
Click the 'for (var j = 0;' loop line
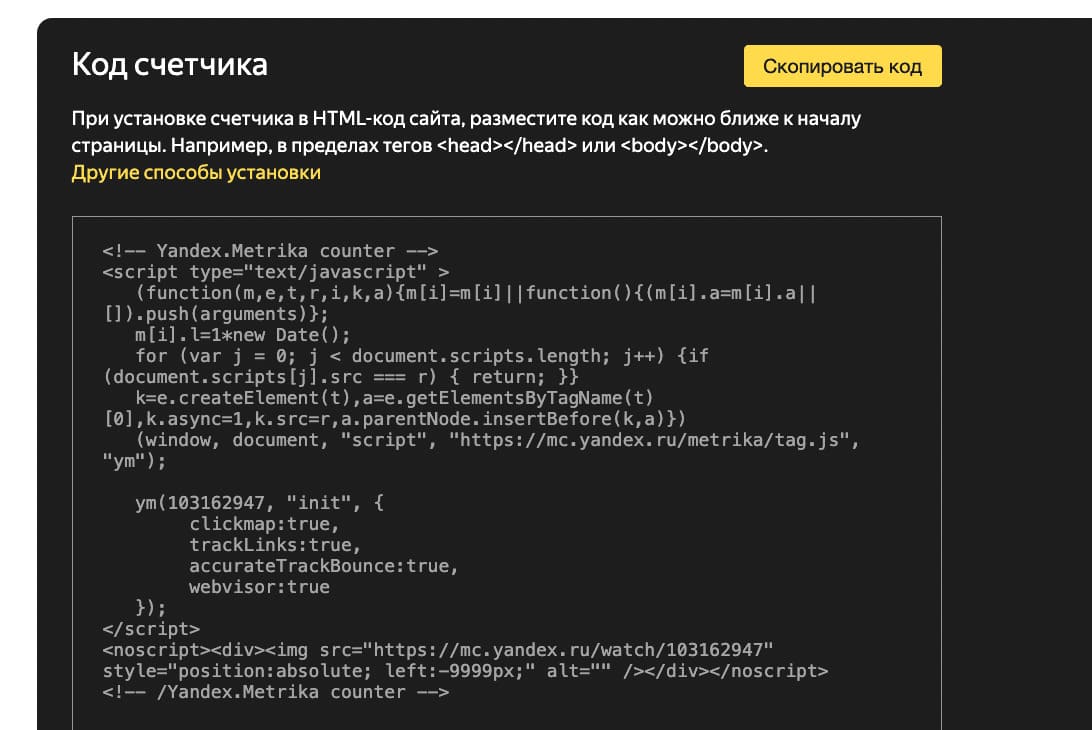421,356
